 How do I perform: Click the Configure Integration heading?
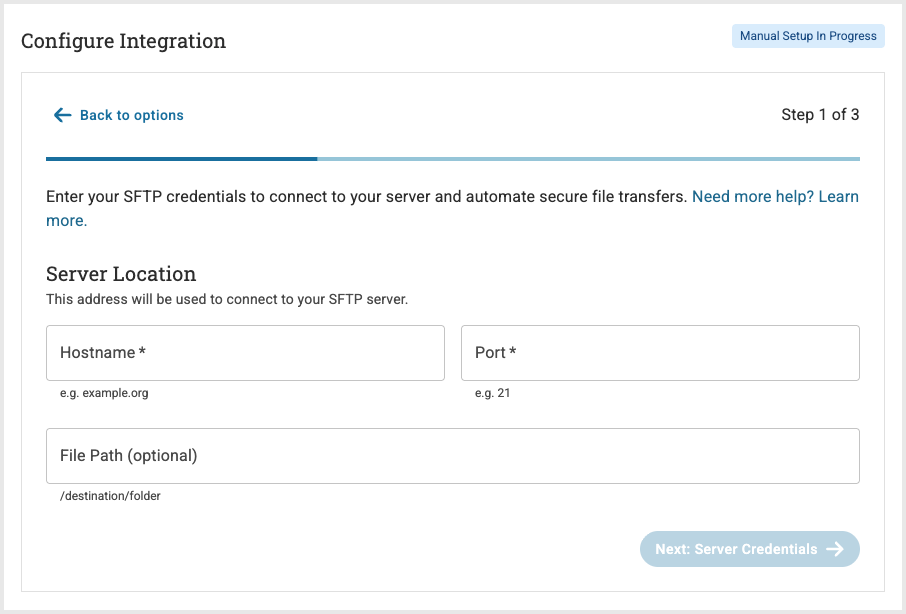[x=123, y=41]
